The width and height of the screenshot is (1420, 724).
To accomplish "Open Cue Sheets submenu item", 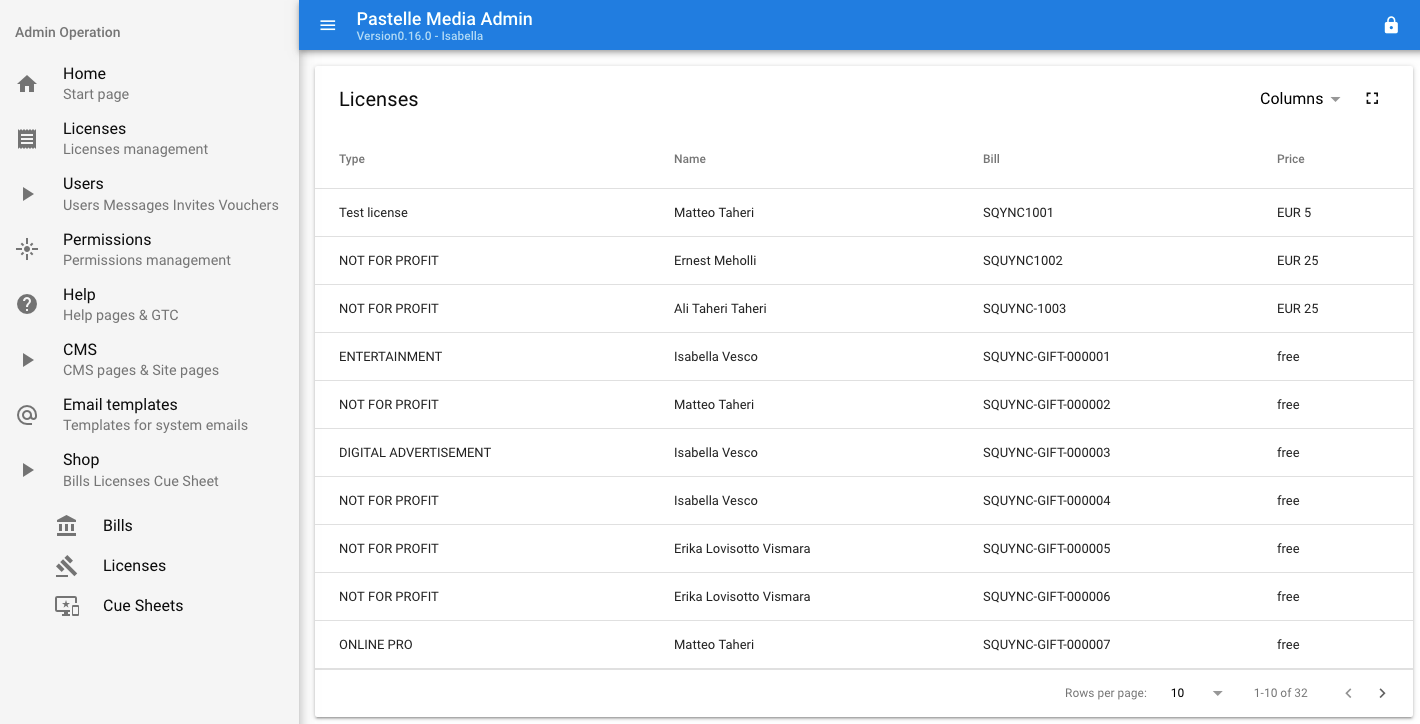I will tap(150, 605).
